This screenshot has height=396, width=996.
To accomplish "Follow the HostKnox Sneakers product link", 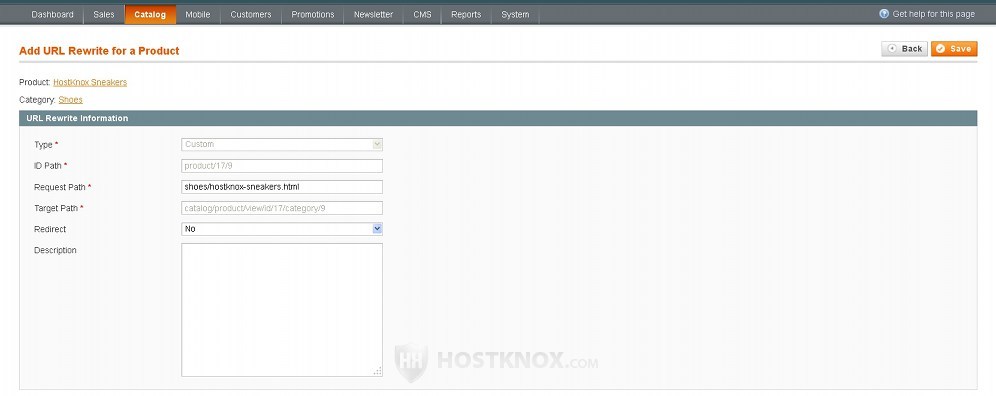I will (90, 83).
